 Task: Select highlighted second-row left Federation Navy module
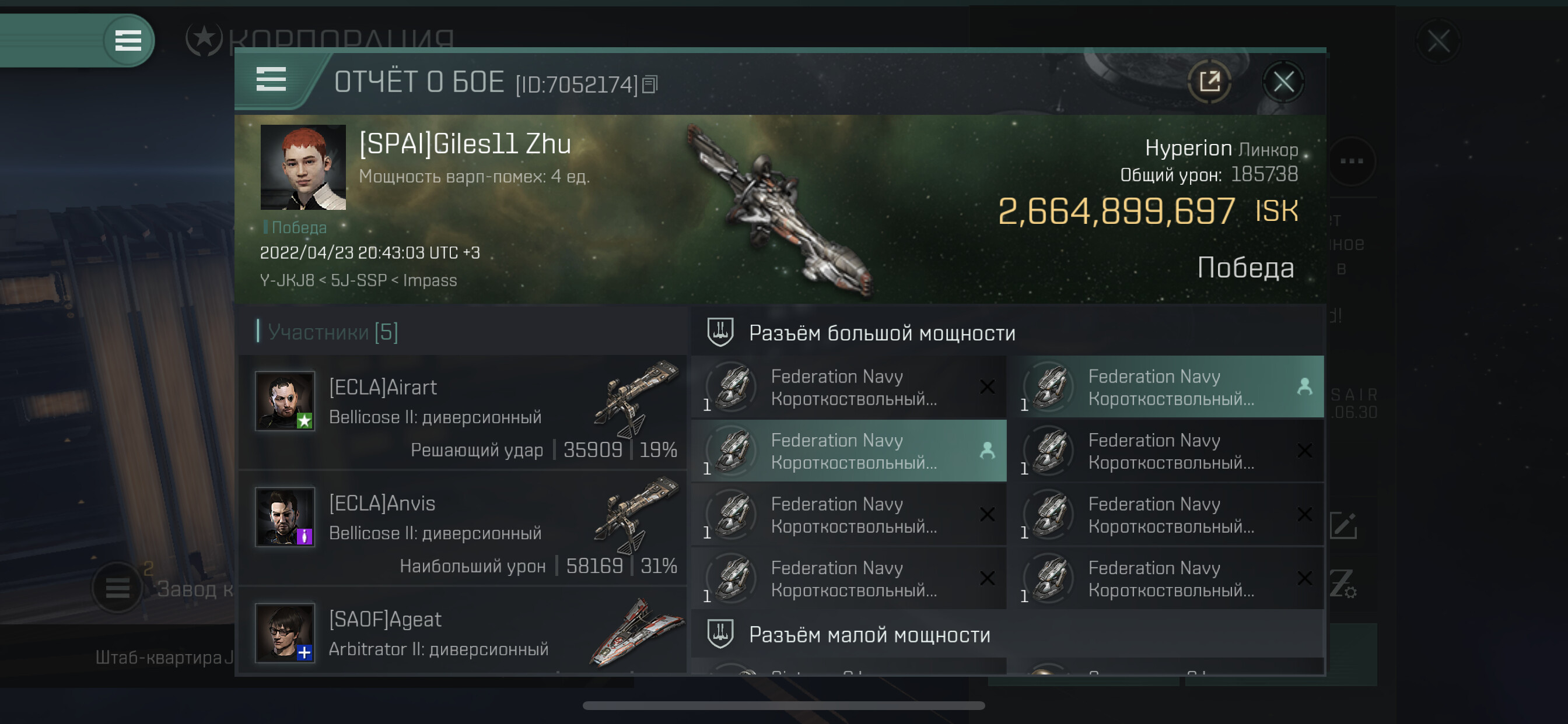pos(849,451)
